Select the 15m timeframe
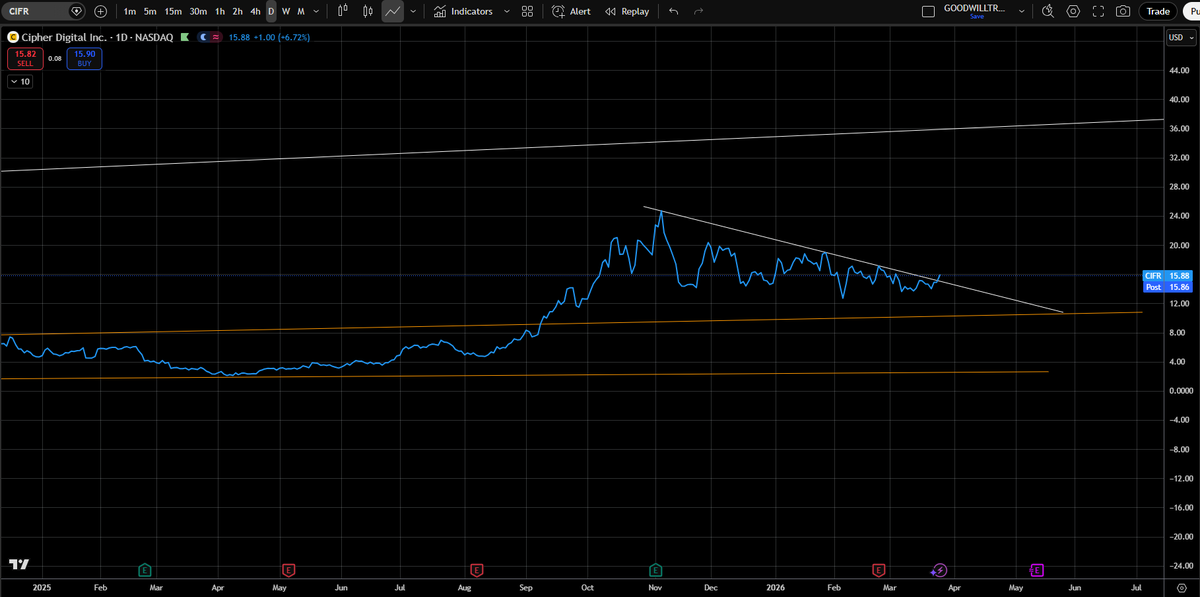This screenshot has width=1200, height=597. click(x=173, y=11)
